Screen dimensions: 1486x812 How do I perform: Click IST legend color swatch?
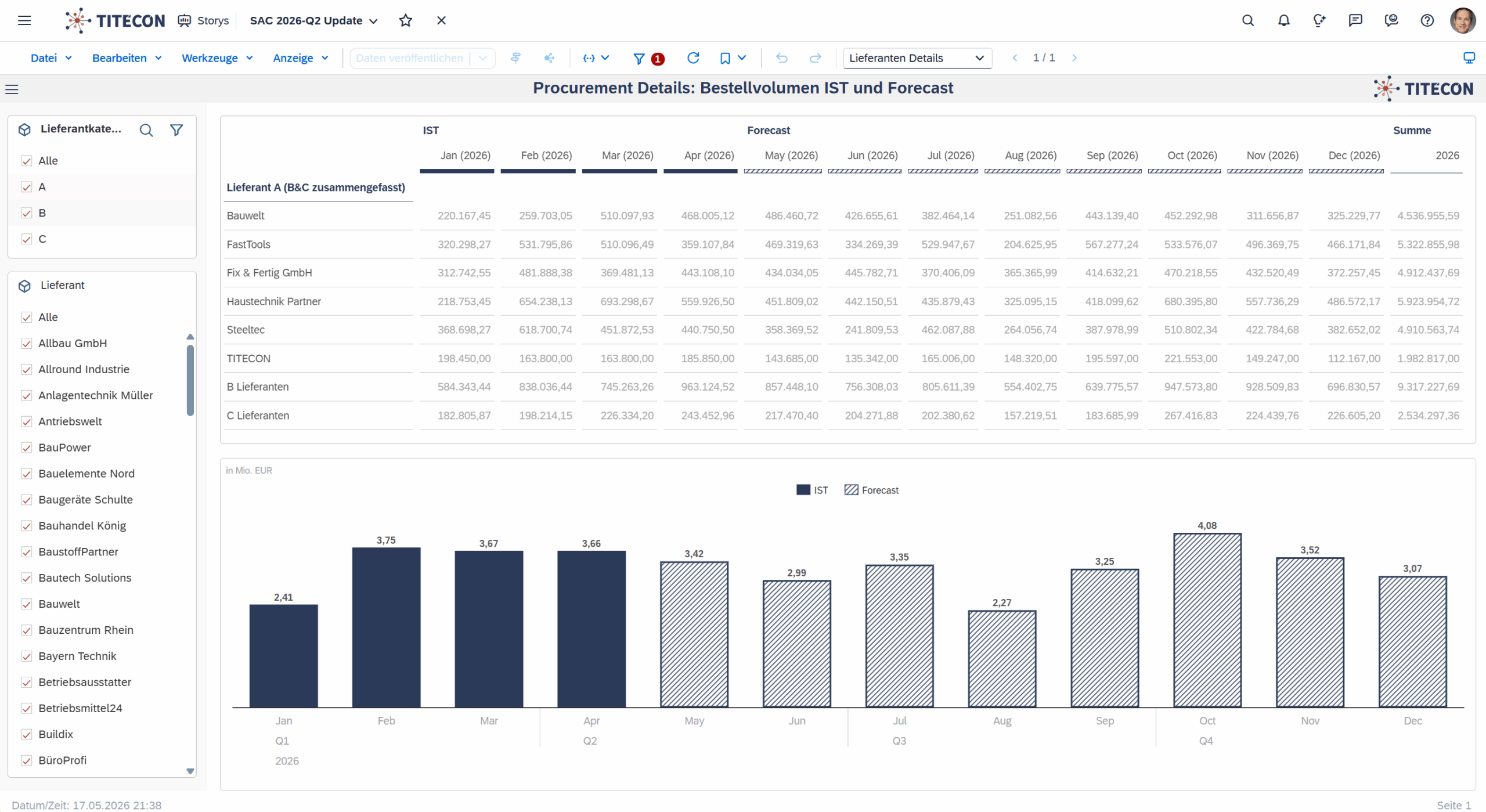(x=803, y=490)
